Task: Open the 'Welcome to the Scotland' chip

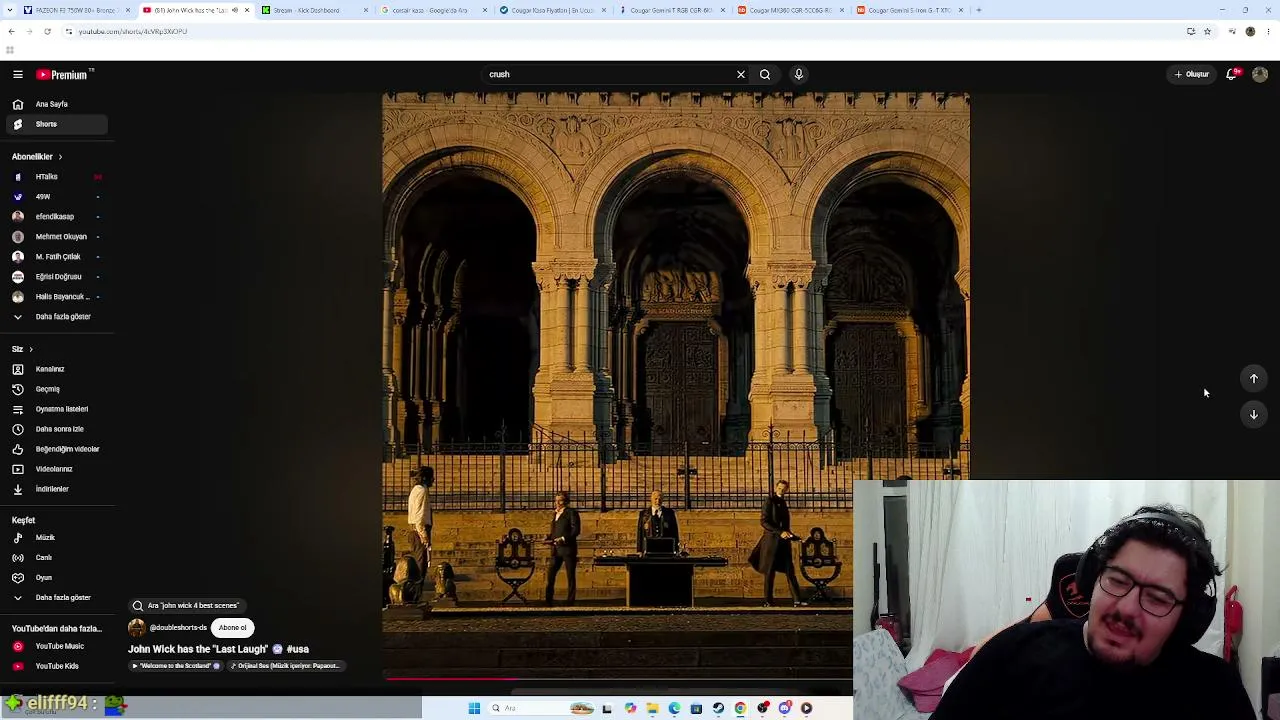Action: pyautogui.click(x=176, y=666)
